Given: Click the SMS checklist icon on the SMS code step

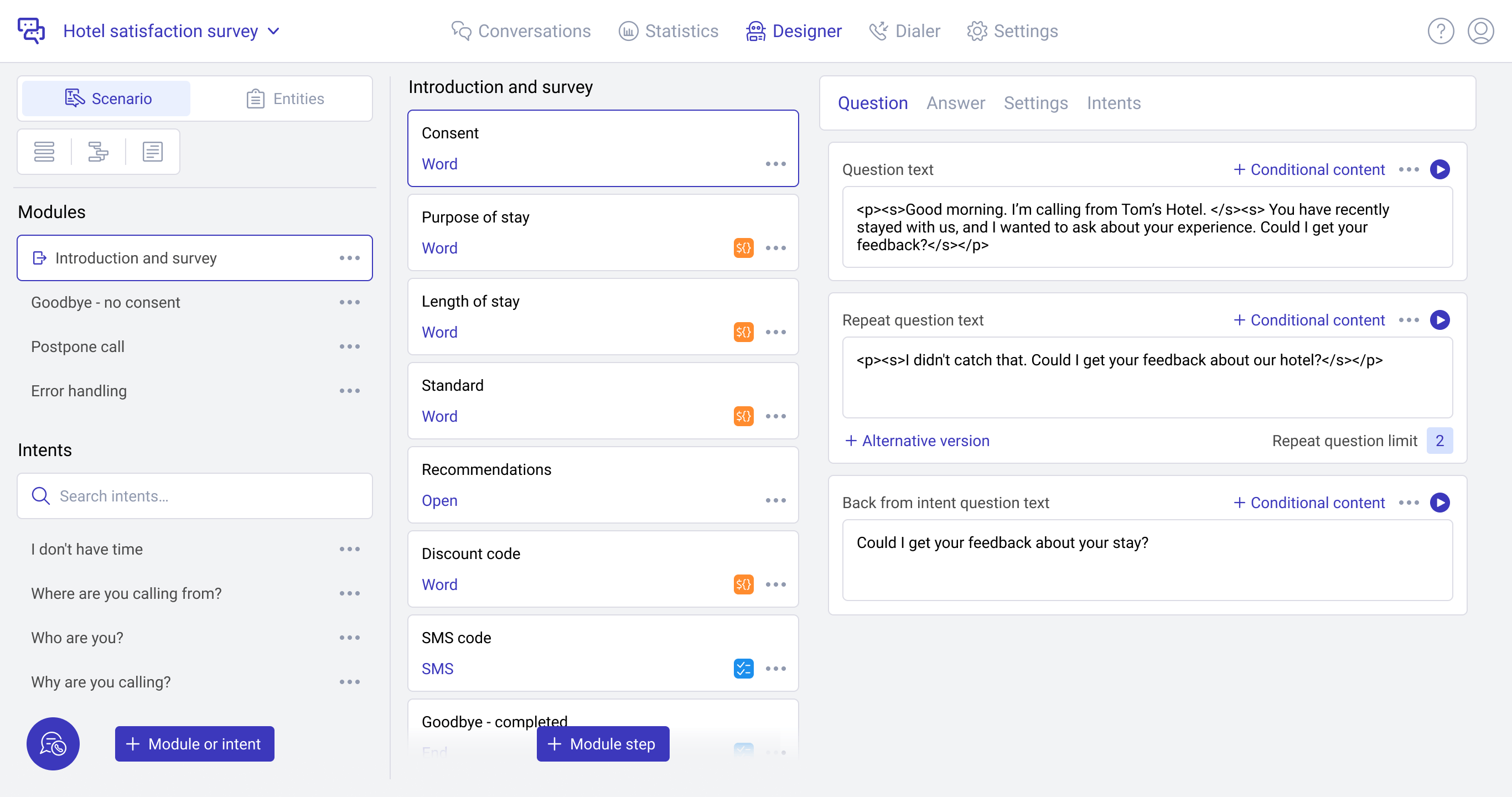Looking at the screenshot, I should click(x=743, y=668).
